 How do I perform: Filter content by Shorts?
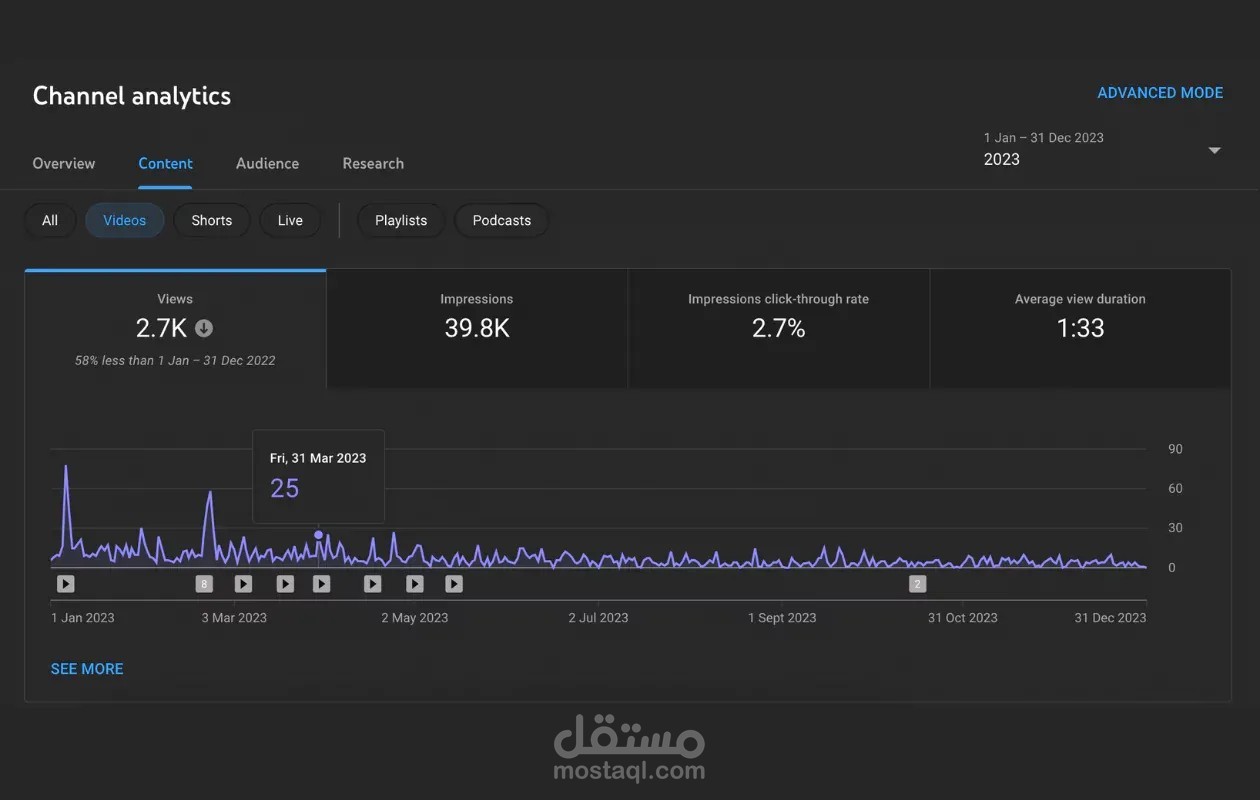(x=212, y=220)
